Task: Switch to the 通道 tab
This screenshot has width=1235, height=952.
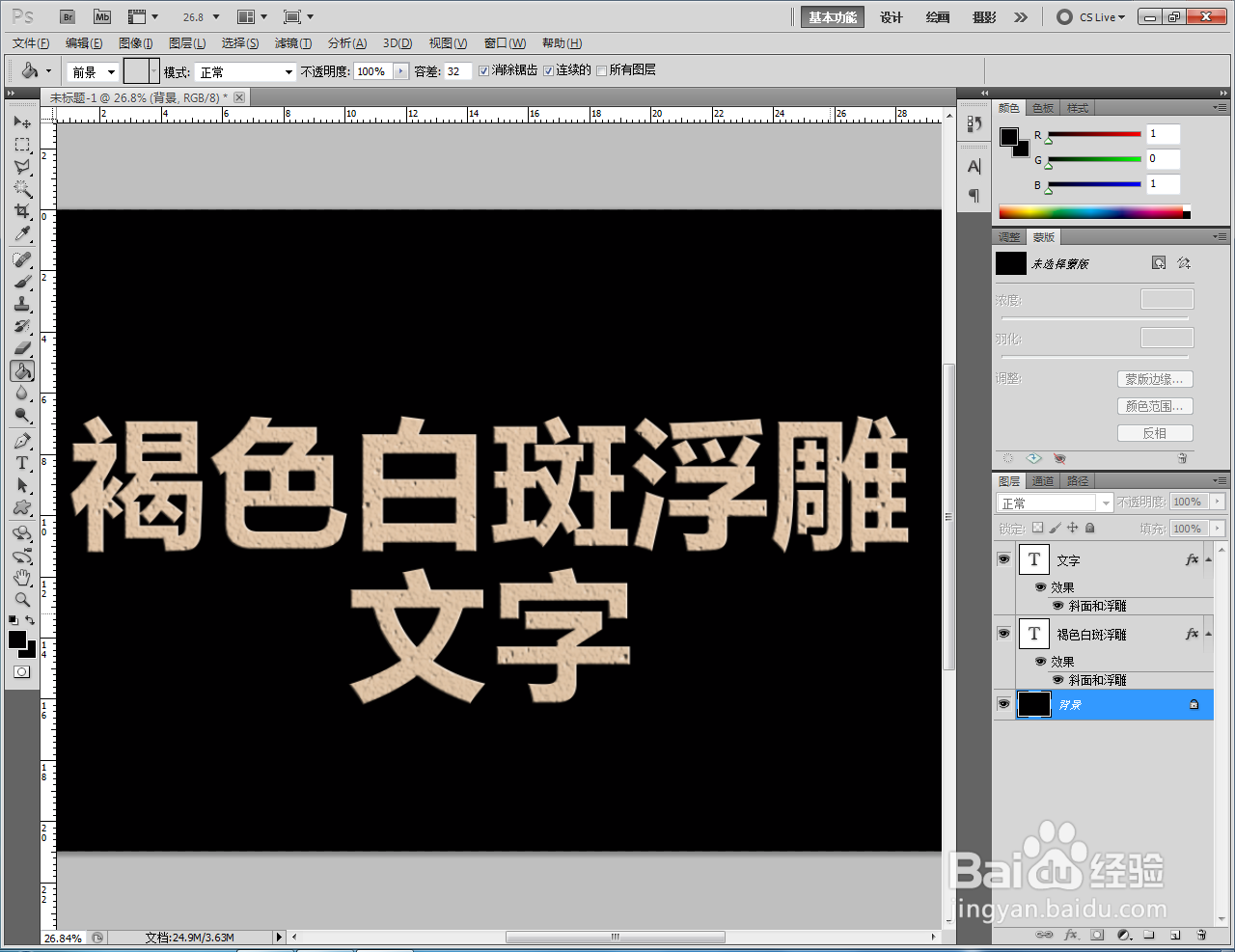Action: (x=1042, y=480)
